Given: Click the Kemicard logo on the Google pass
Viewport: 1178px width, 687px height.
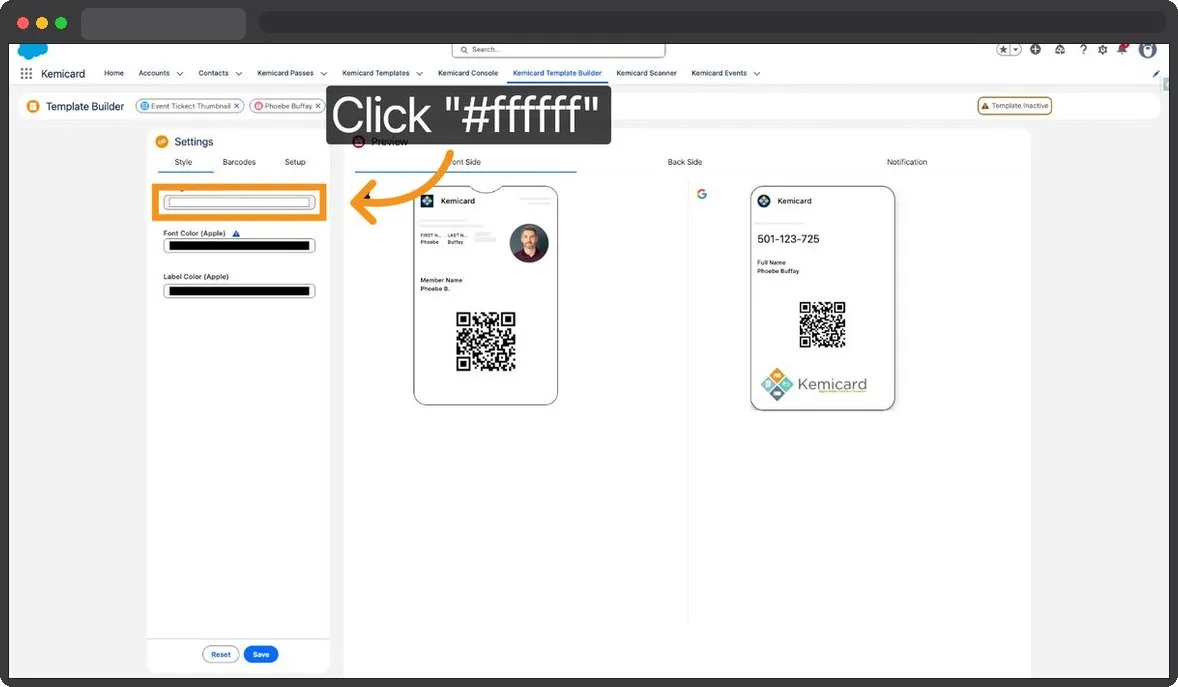Looking at the screenshot, I should coord(764,201).
